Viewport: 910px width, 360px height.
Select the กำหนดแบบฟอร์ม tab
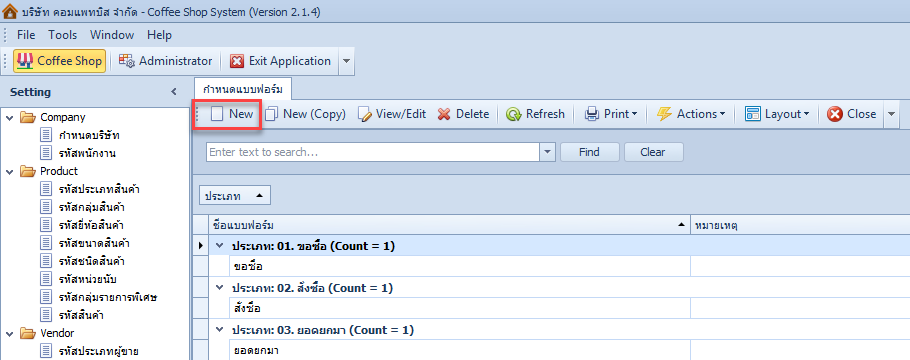click(243, 89)
